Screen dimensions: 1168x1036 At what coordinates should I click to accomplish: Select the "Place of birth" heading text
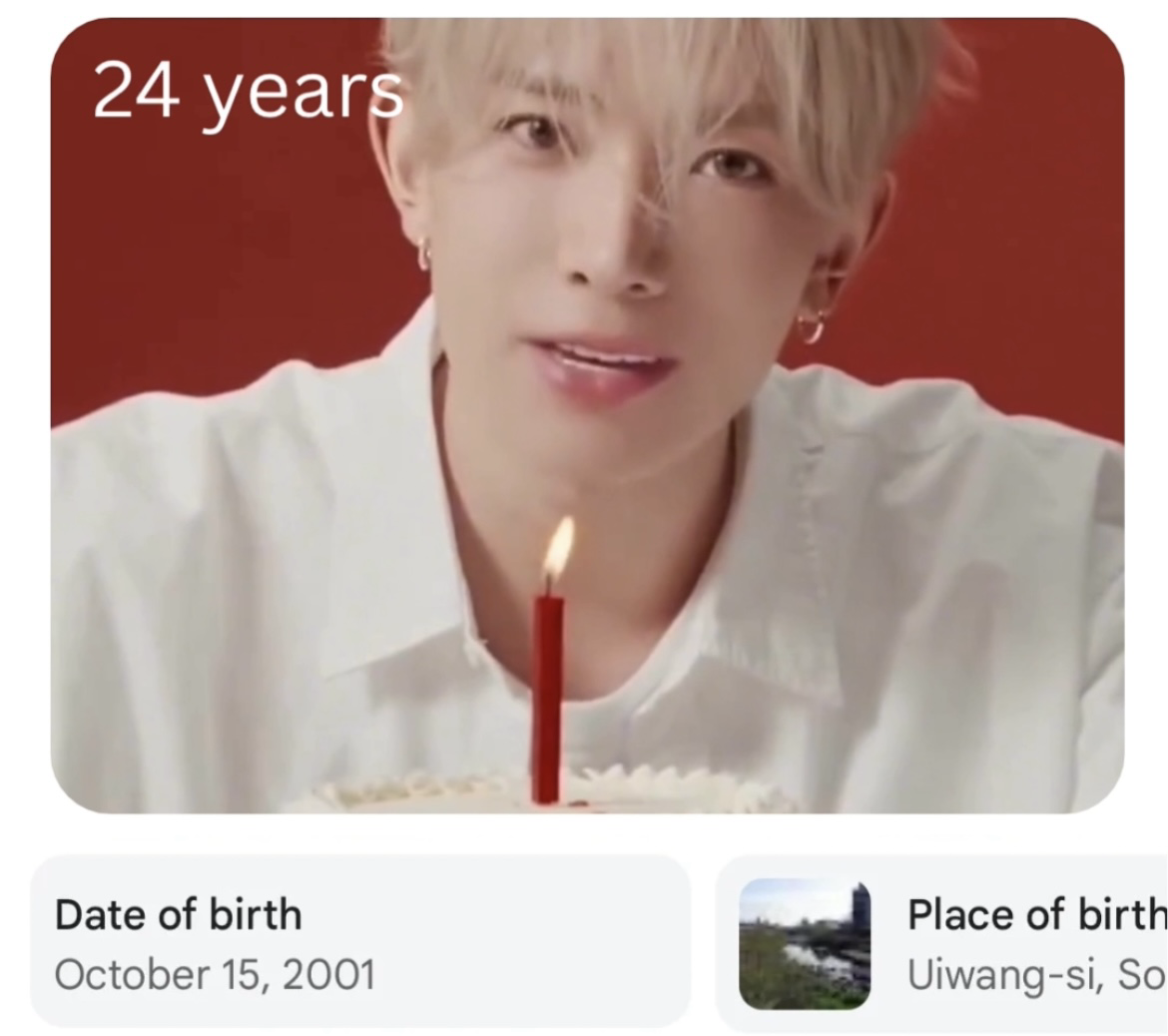coord(1037,914)
